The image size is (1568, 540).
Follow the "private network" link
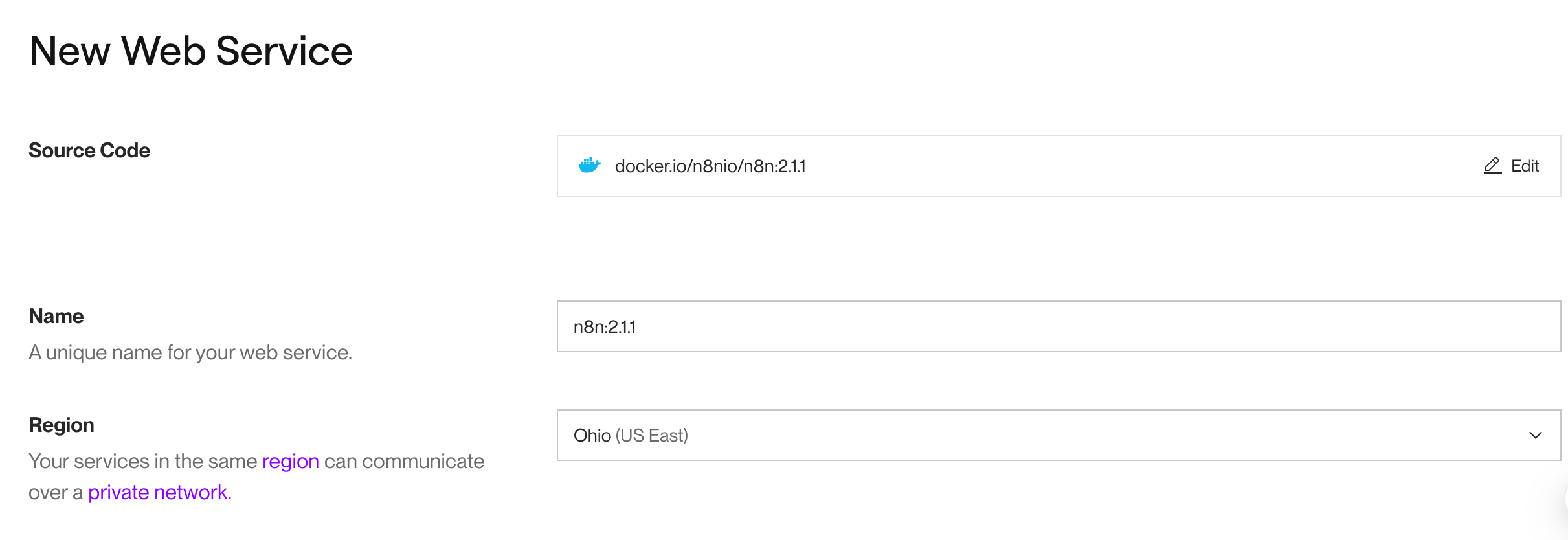point(159,493)
